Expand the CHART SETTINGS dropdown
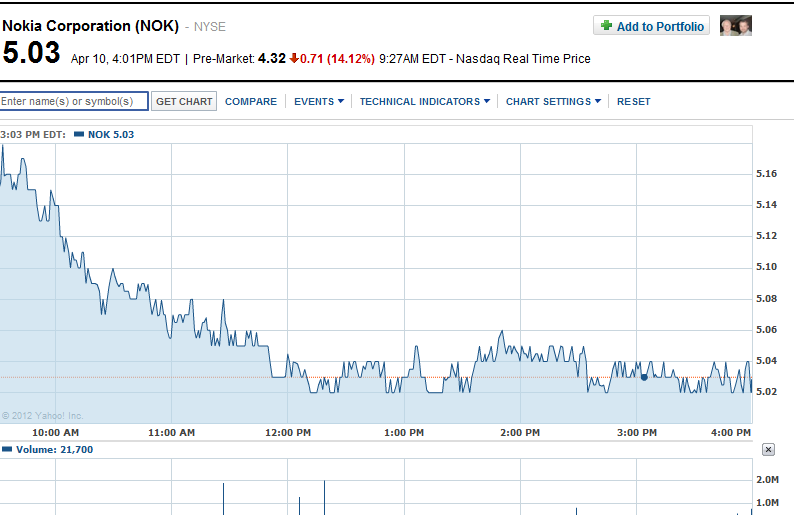Image resolution: width=794 pixels, height=515 pixels. click(x=553, y=101)
